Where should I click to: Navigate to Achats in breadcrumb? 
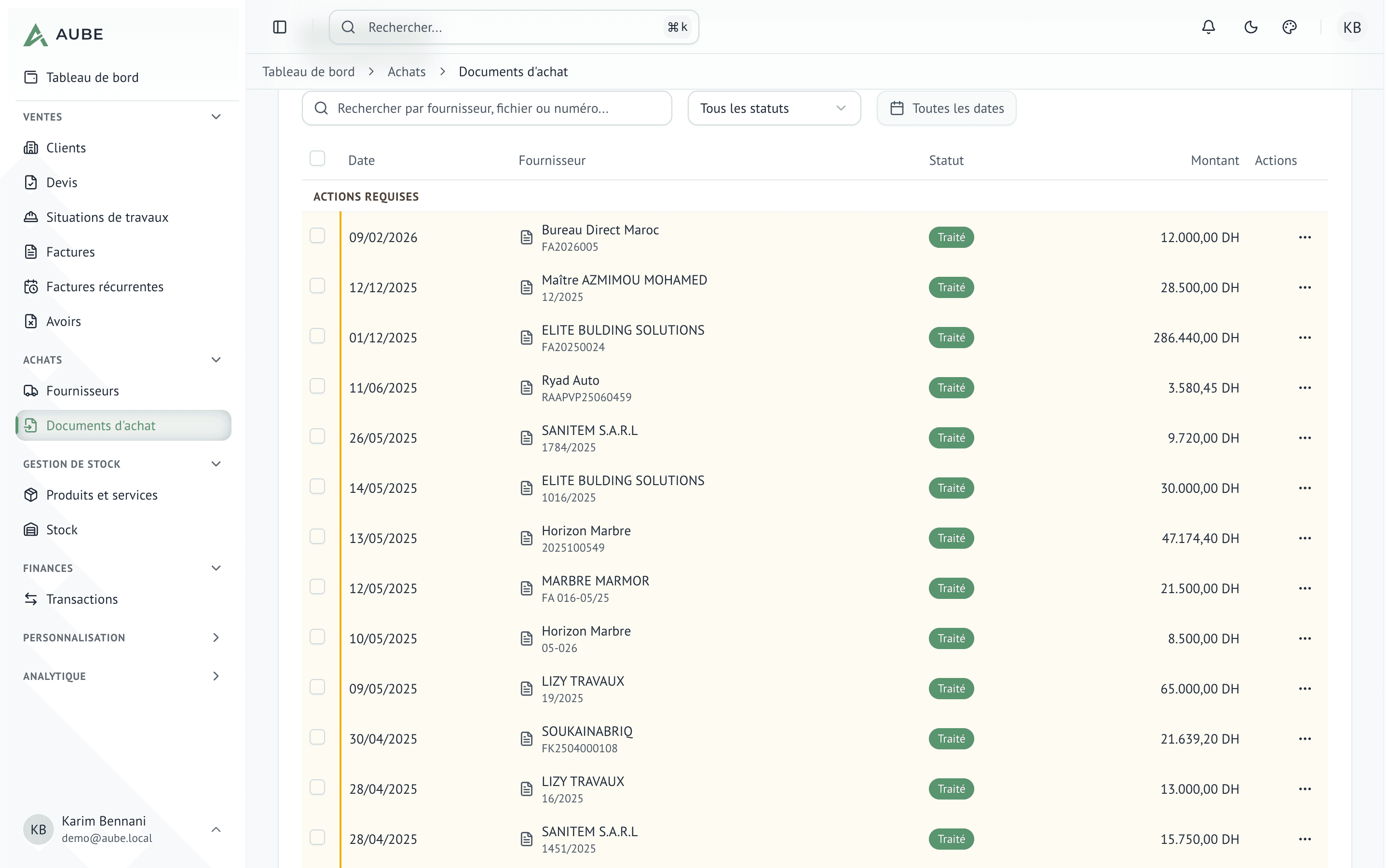click(407, 72)
